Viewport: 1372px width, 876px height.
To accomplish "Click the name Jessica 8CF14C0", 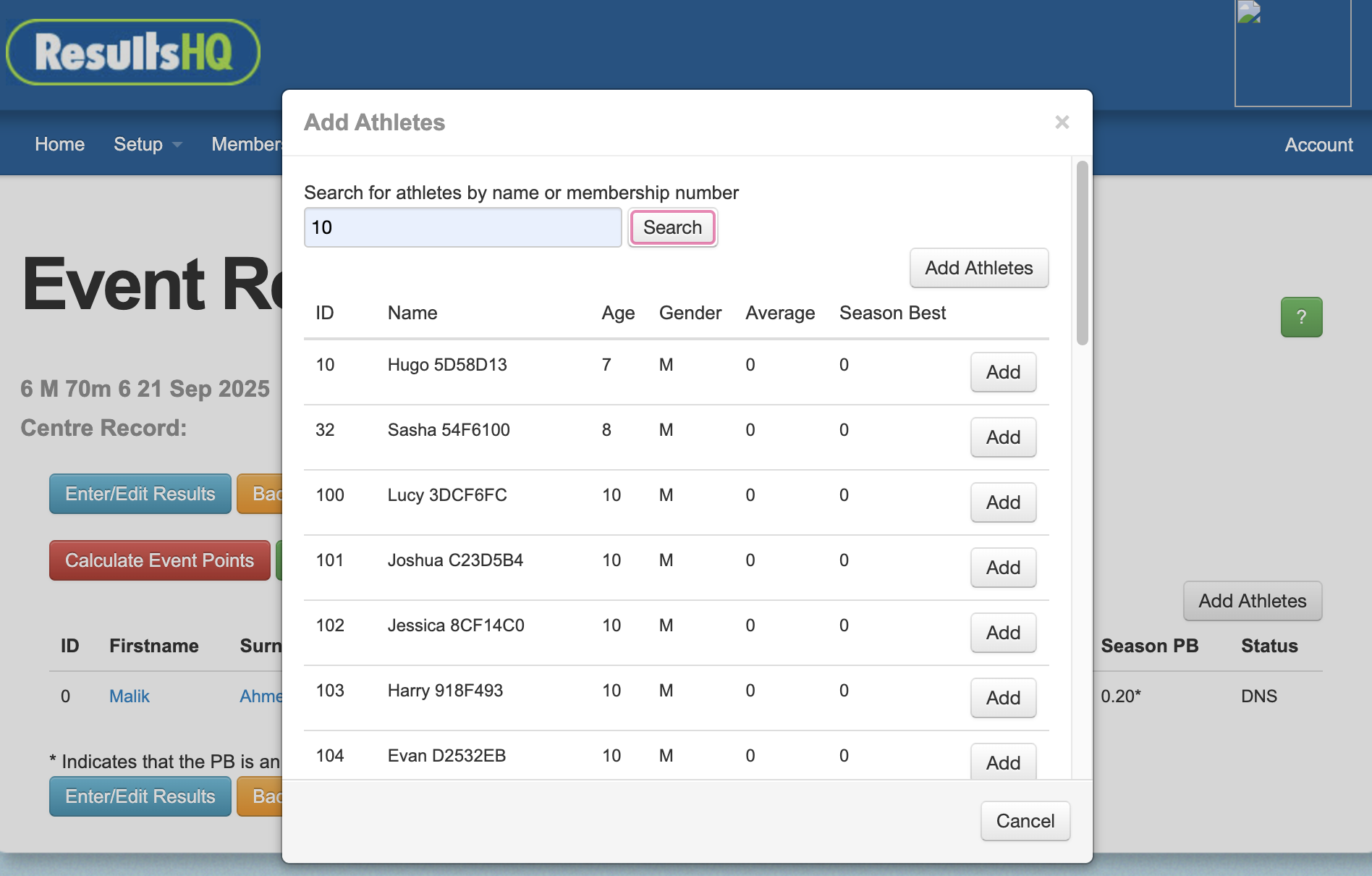I will click(456, 626).
